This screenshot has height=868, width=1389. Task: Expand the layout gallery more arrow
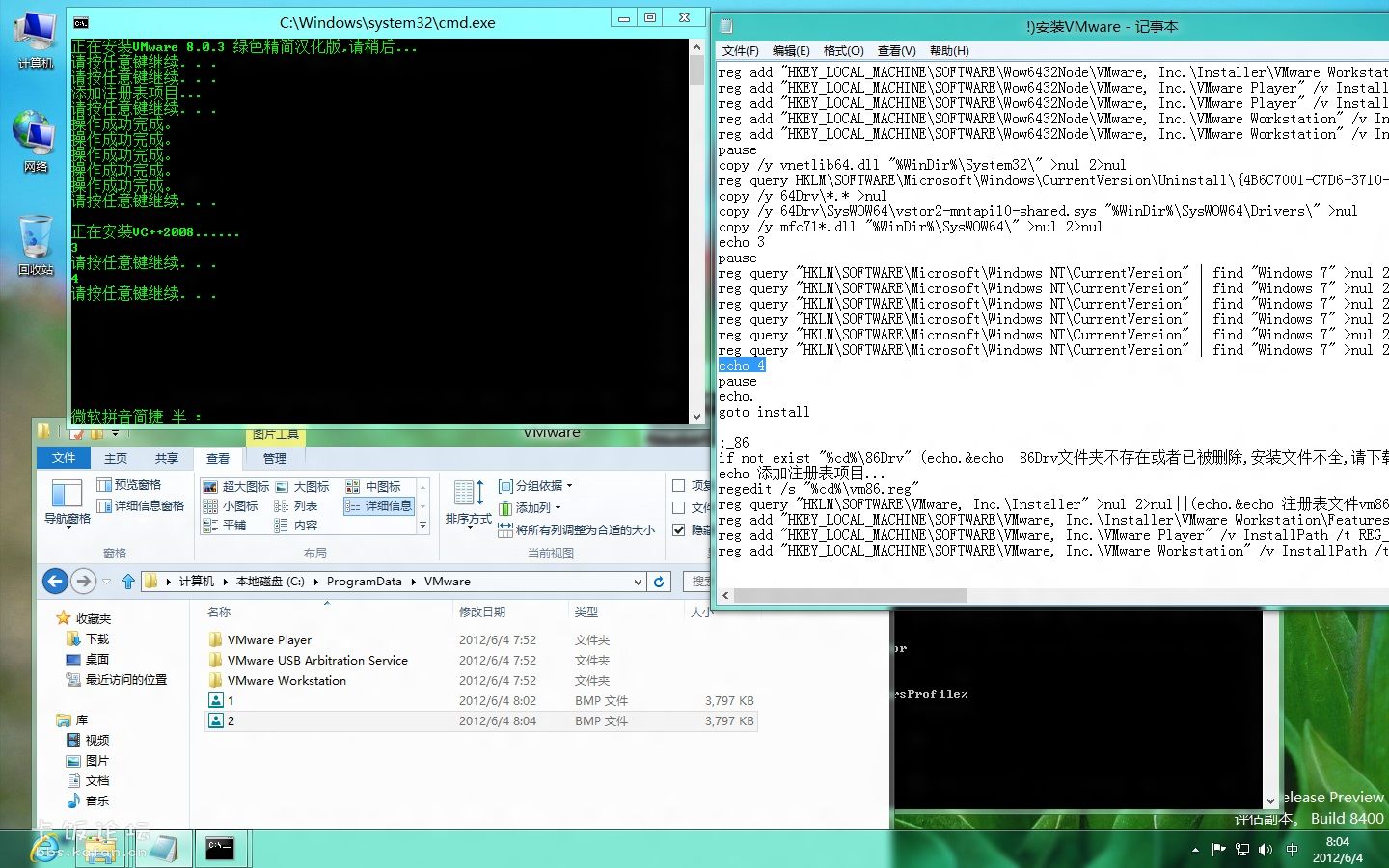[422, 526]
